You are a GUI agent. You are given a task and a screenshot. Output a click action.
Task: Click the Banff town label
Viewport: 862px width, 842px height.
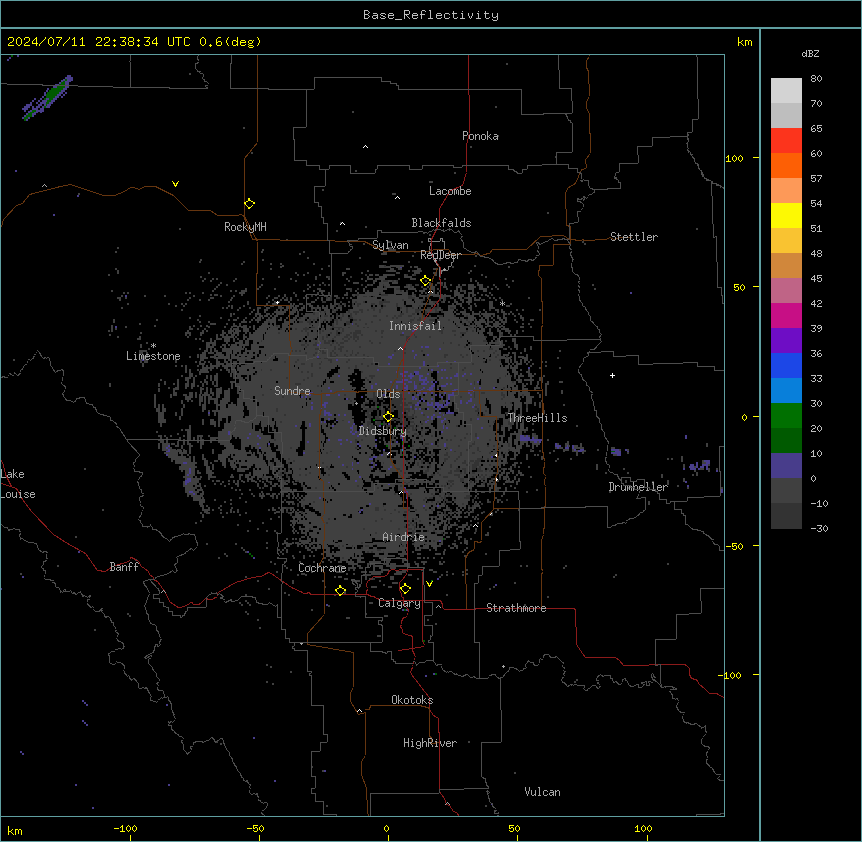tap(124, 567)
